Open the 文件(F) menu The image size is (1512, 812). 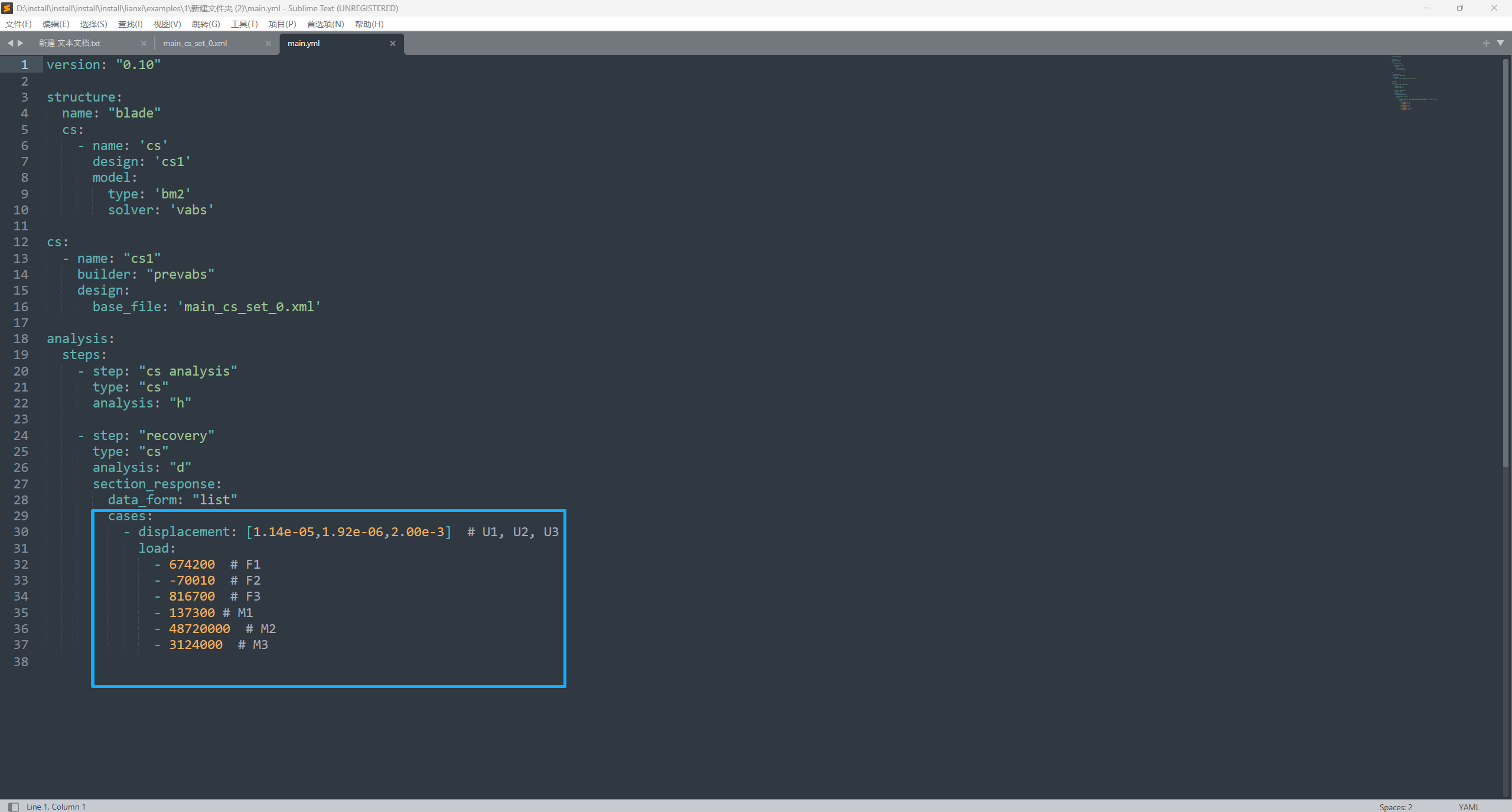click(18, 24)
